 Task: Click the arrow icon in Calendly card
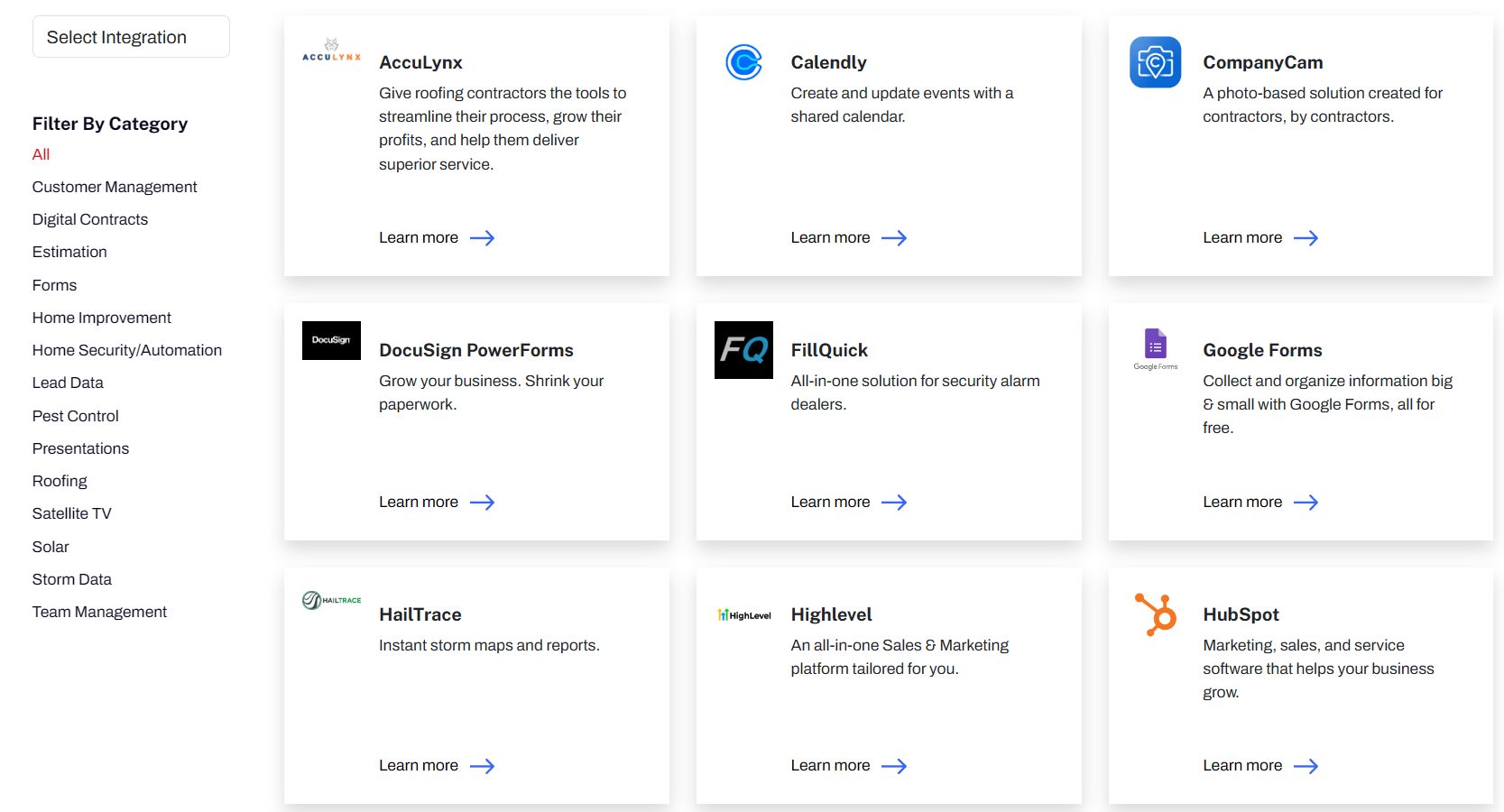(894, 238)
